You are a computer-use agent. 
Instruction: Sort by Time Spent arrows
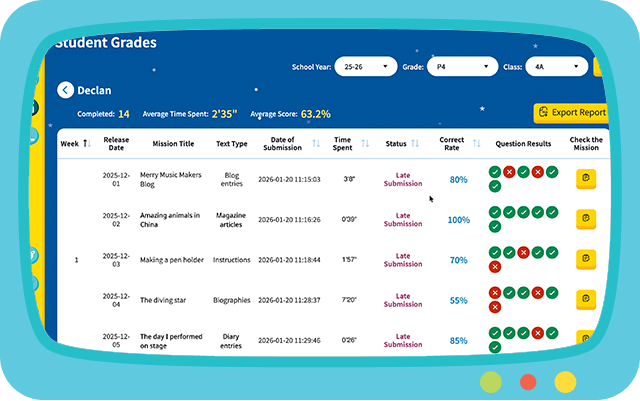pyautogui.click(x=365, y=143)
